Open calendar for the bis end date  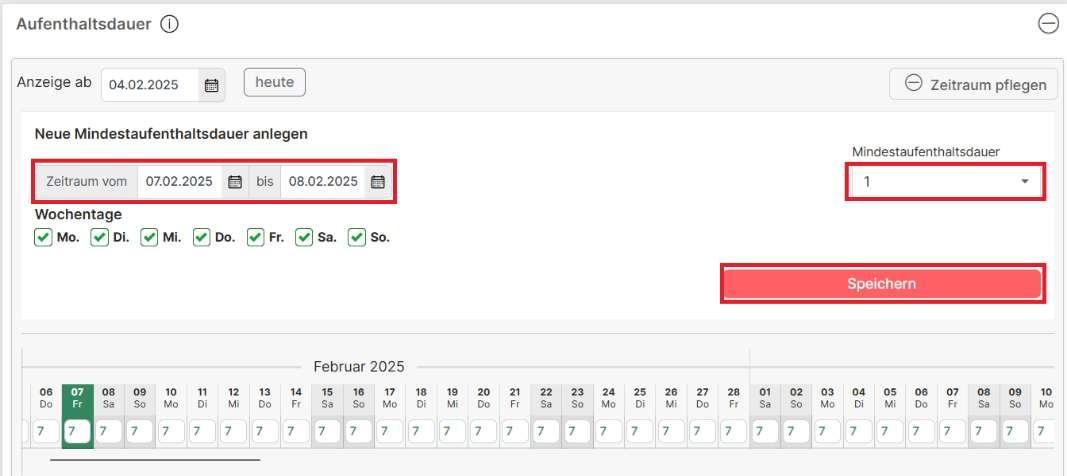378,182
